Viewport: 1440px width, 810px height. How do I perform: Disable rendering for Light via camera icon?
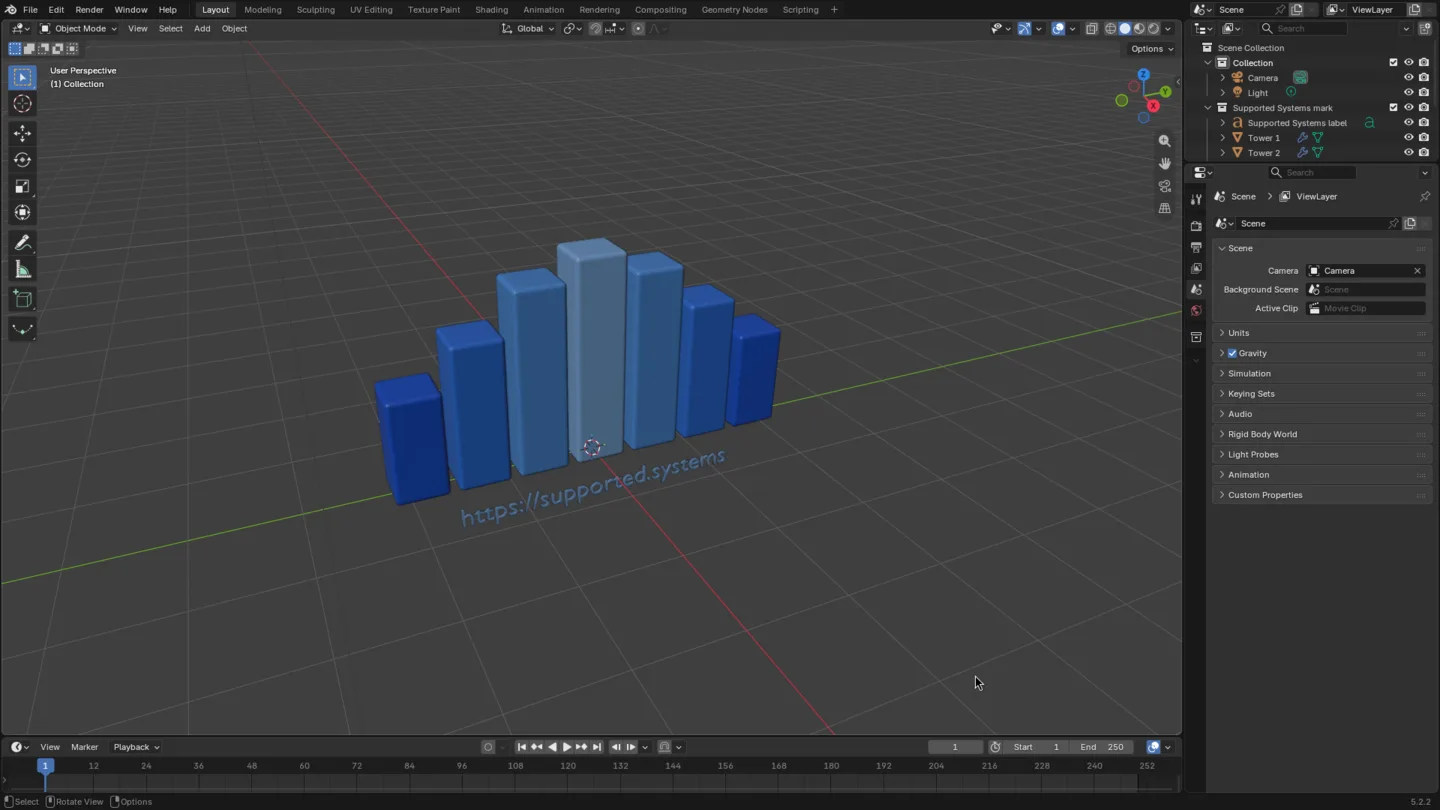(1424, 93)
